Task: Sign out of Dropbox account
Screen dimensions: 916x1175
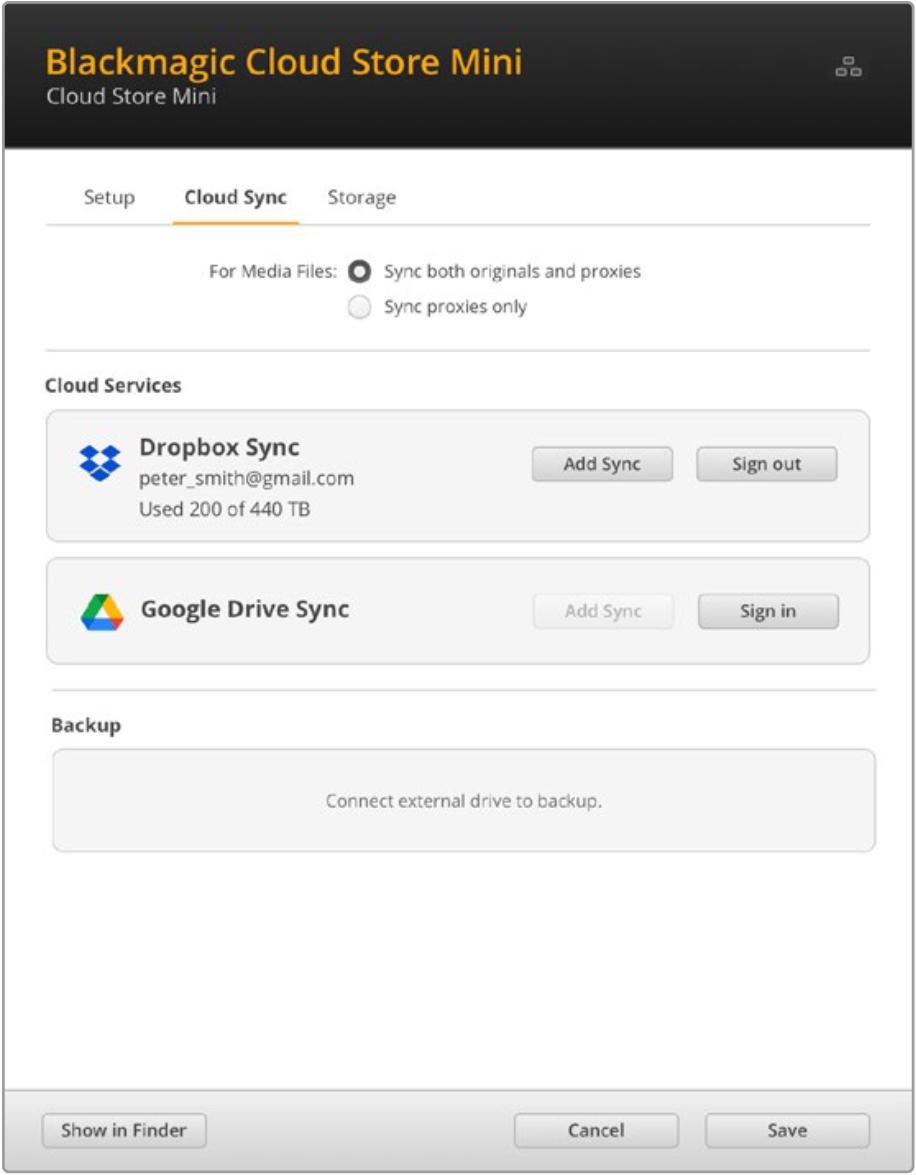Action: 766,465
